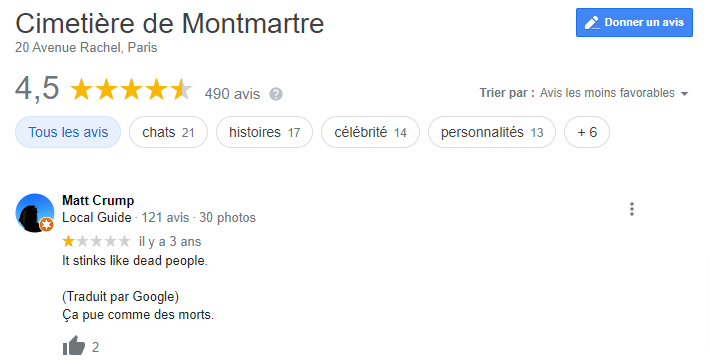This screenshot has width=710, height=364.
Task: Click the 121 avis · 30 photos reviewer info
Action: pyautogui.click(x=198, y=218)
